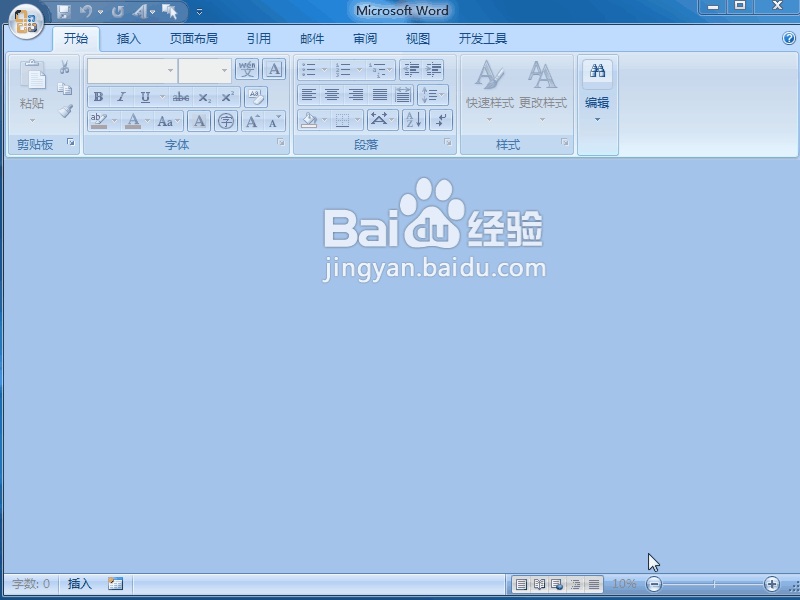This screenshot has height=600, width=800.
Task: Open the 段落 dialog launcher
Action: pyautogui.click(x=447, y=142)
